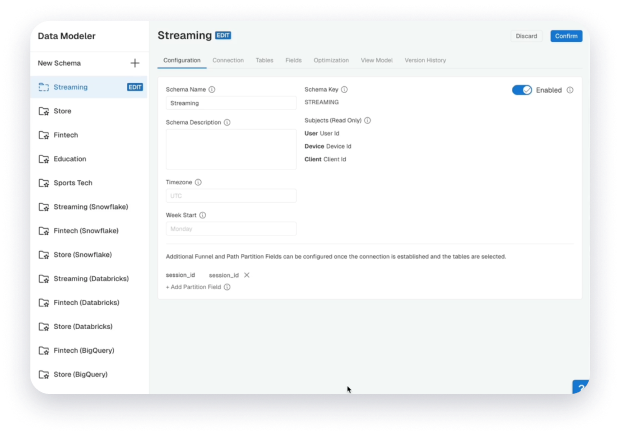Toggle the Enabled switch off

click(522, 90)
